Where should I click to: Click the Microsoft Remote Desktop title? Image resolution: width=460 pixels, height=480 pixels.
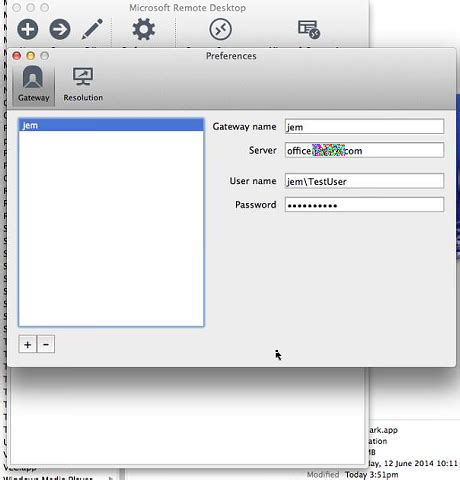click(188, 7)
